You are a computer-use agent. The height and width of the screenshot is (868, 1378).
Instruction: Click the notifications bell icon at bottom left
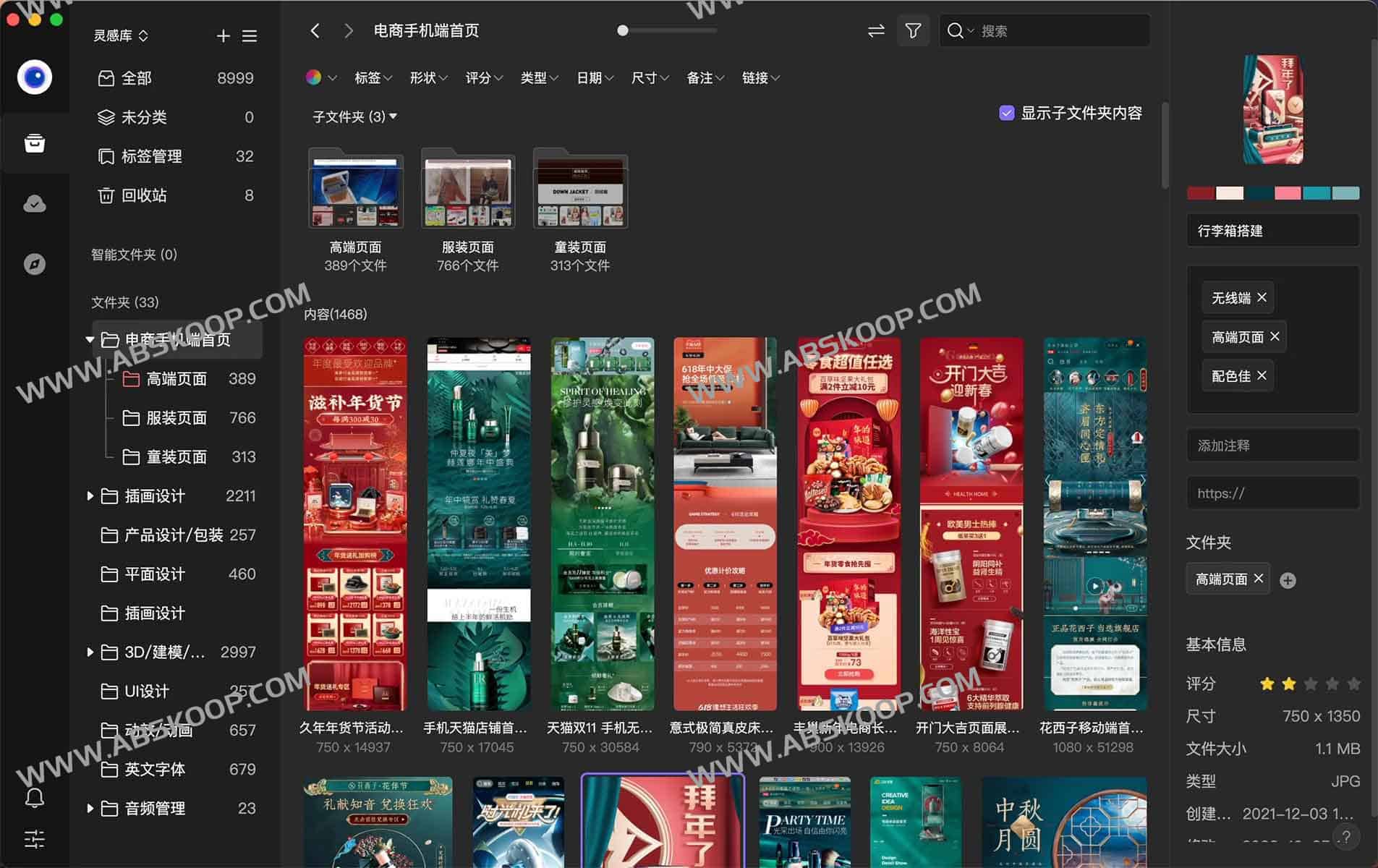(34, 799)
